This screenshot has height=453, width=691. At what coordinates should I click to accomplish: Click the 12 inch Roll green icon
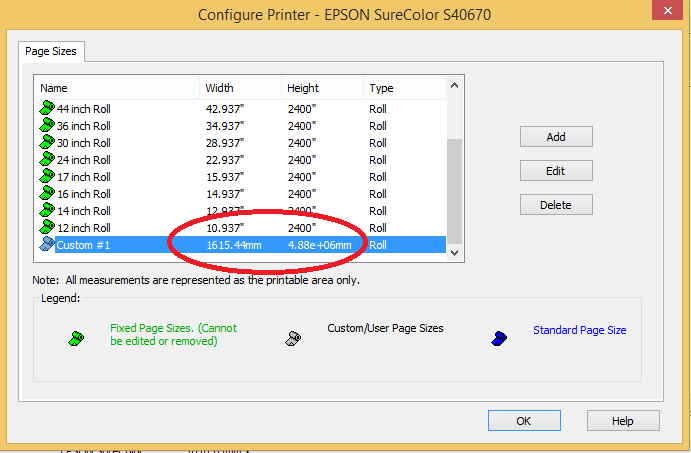(x=46, y=228)
